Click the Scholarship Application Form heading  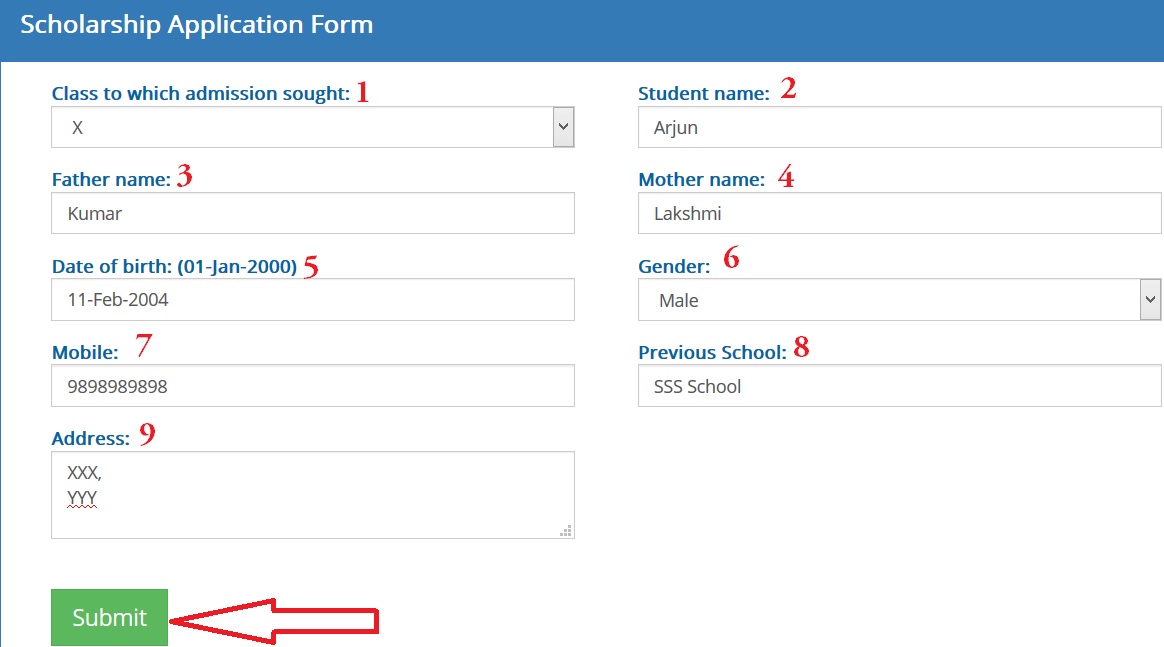197,25
